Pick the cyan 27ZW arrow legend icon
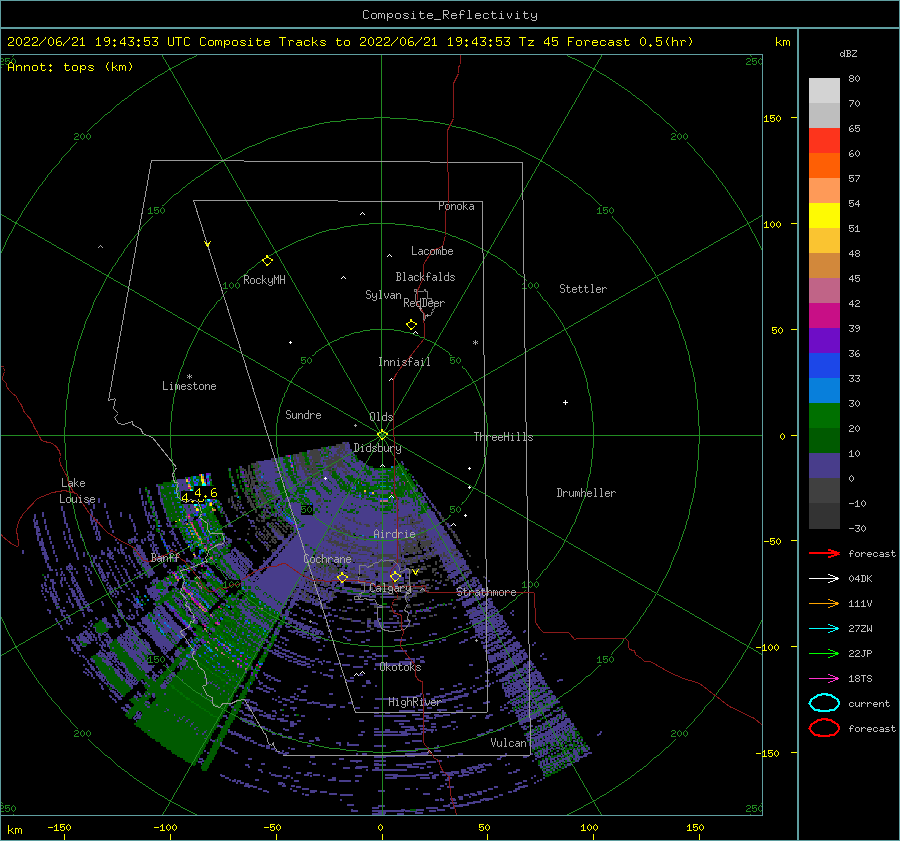Screen dimensions: 900x841 point(824,629)
